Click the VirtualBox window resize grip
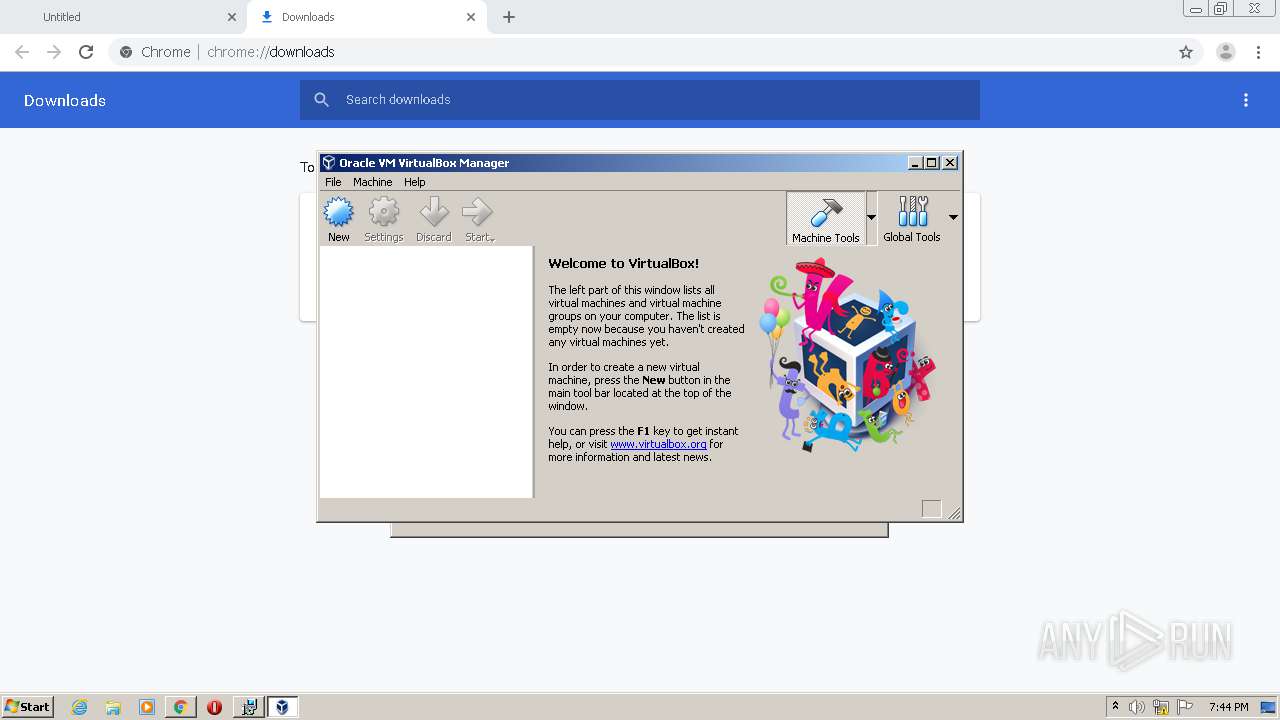The height and width of the screenshot is (720, 1280). 954,513
